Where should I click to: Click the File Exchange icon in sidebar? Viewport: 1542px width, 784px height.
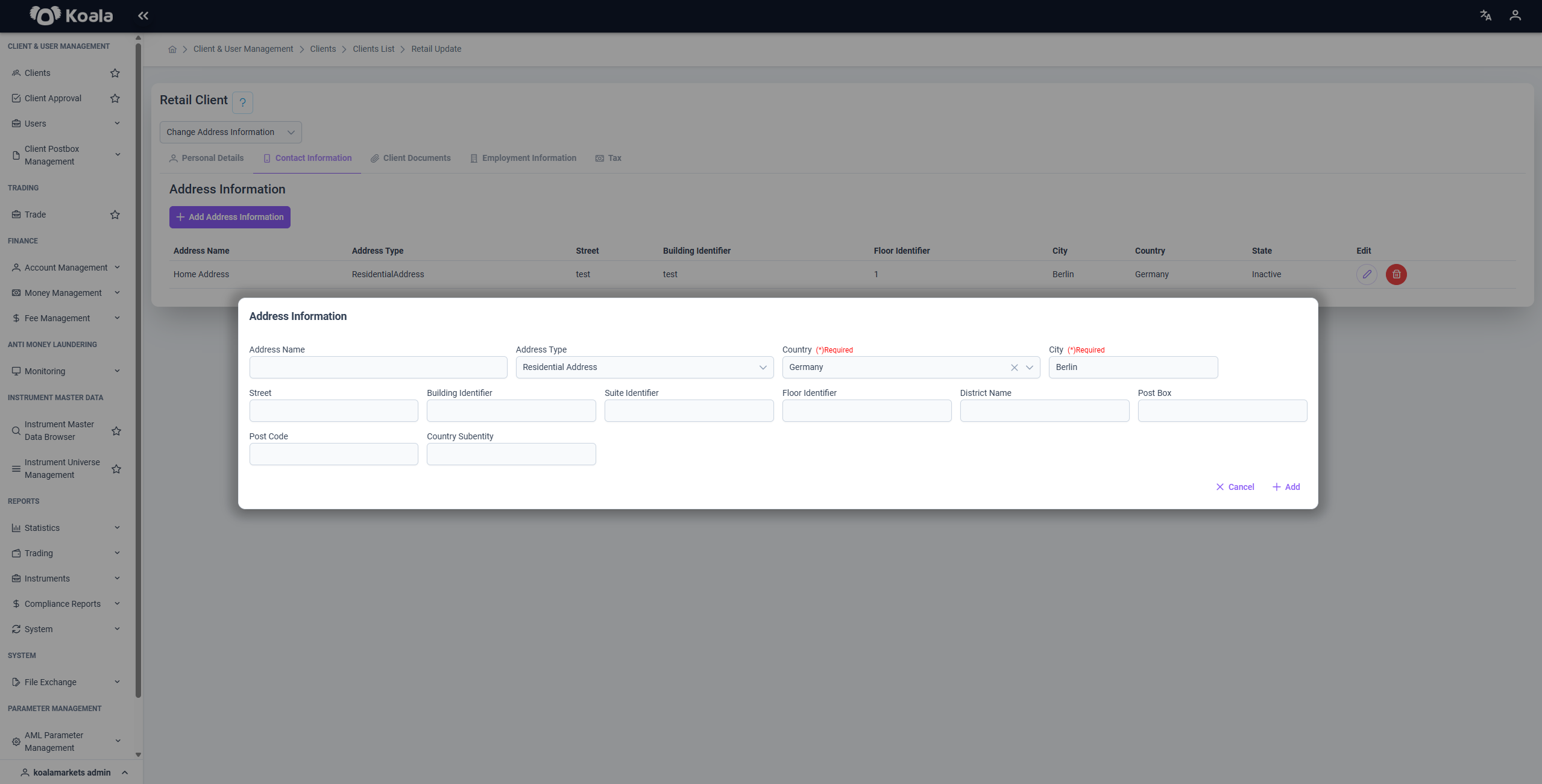(16, 682)
